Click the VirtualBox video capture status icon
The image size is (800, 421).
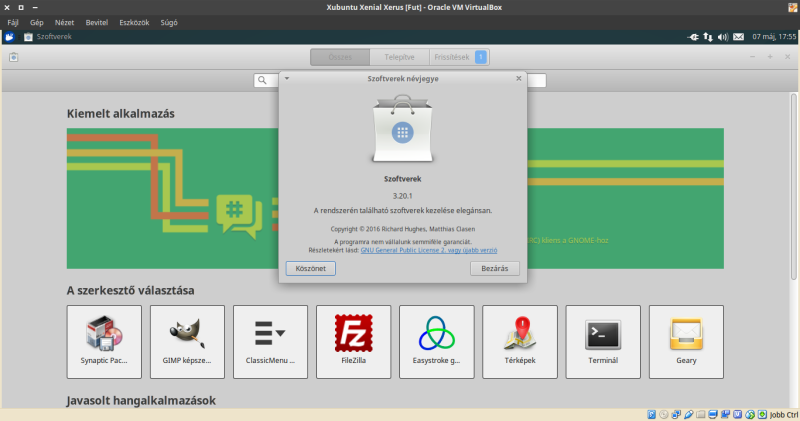pos(725,414)
